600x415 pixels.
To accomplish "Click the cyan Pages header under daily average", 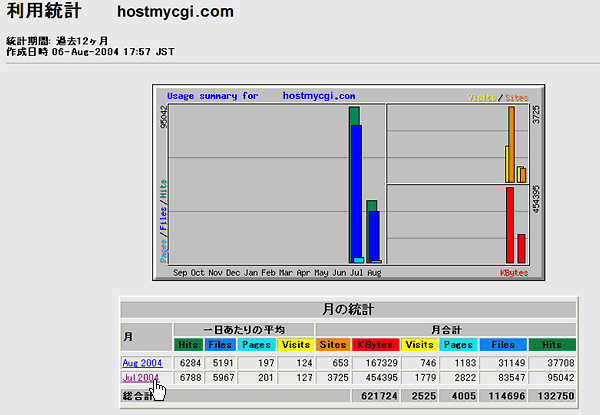I will tap(256, 345).
